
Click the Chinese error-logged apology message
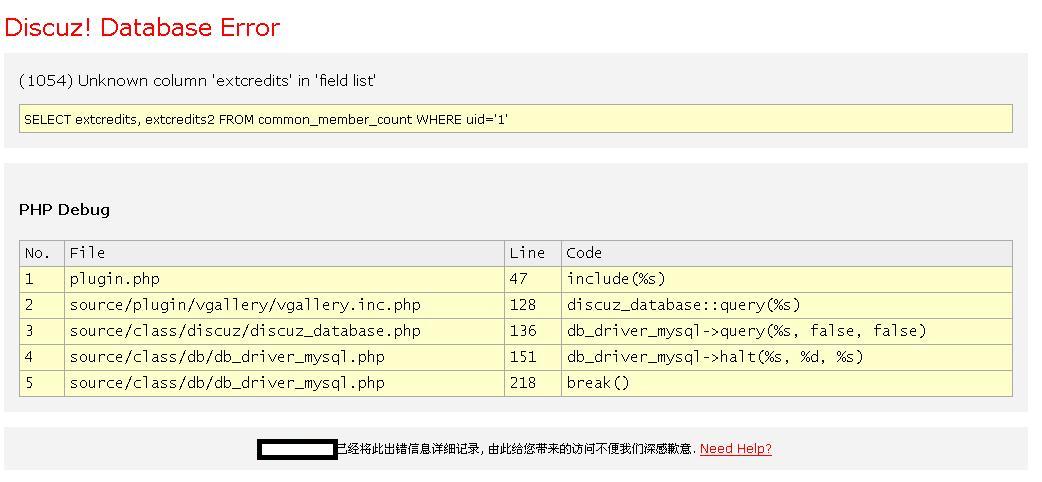tap(517, 449)
